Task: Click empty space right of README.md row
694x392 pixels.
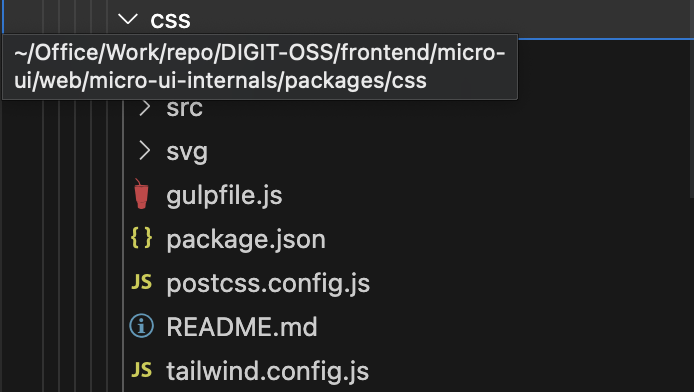Action: click(x=500, y=327)
